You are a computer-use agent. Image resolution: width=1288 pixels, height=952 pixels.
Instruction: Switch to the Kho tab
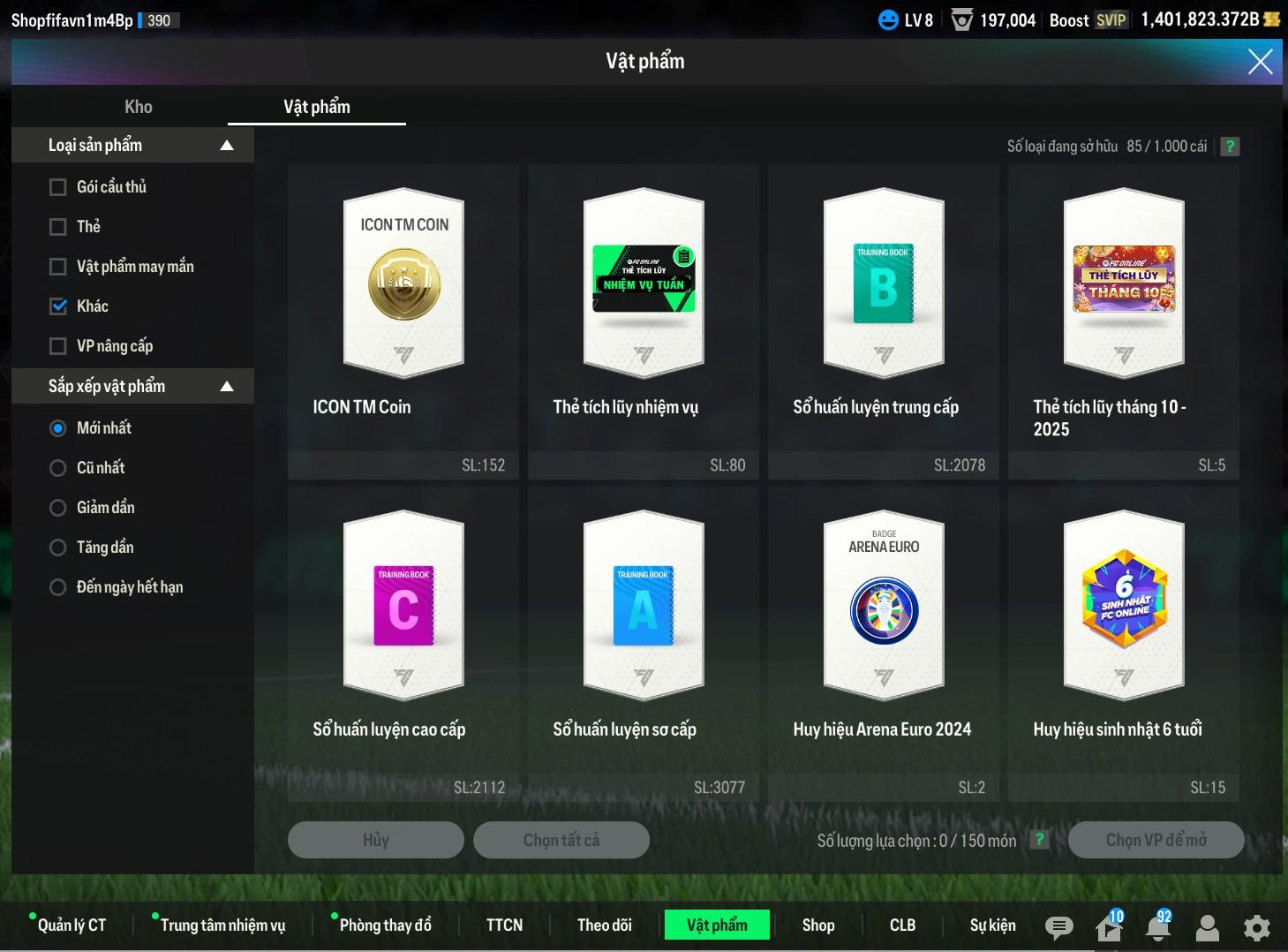(x=139, y=107)
